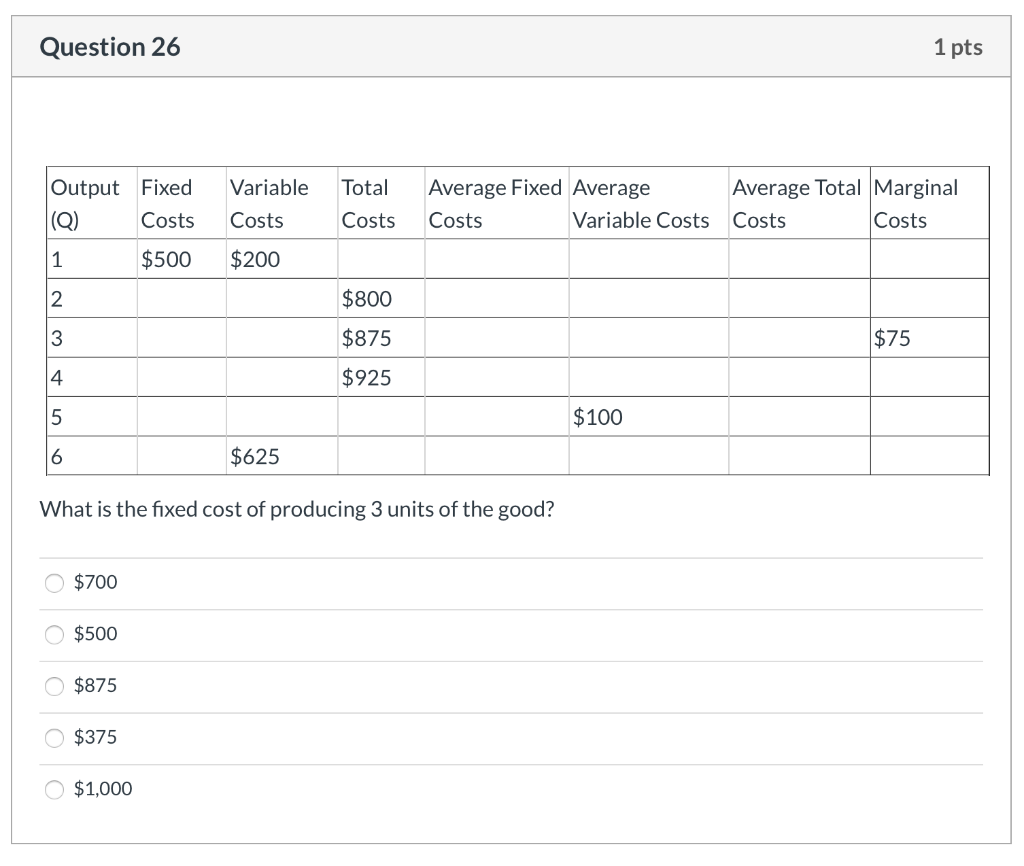
Task: Choose the $375 radio button
Action: (x=54, y=737)
